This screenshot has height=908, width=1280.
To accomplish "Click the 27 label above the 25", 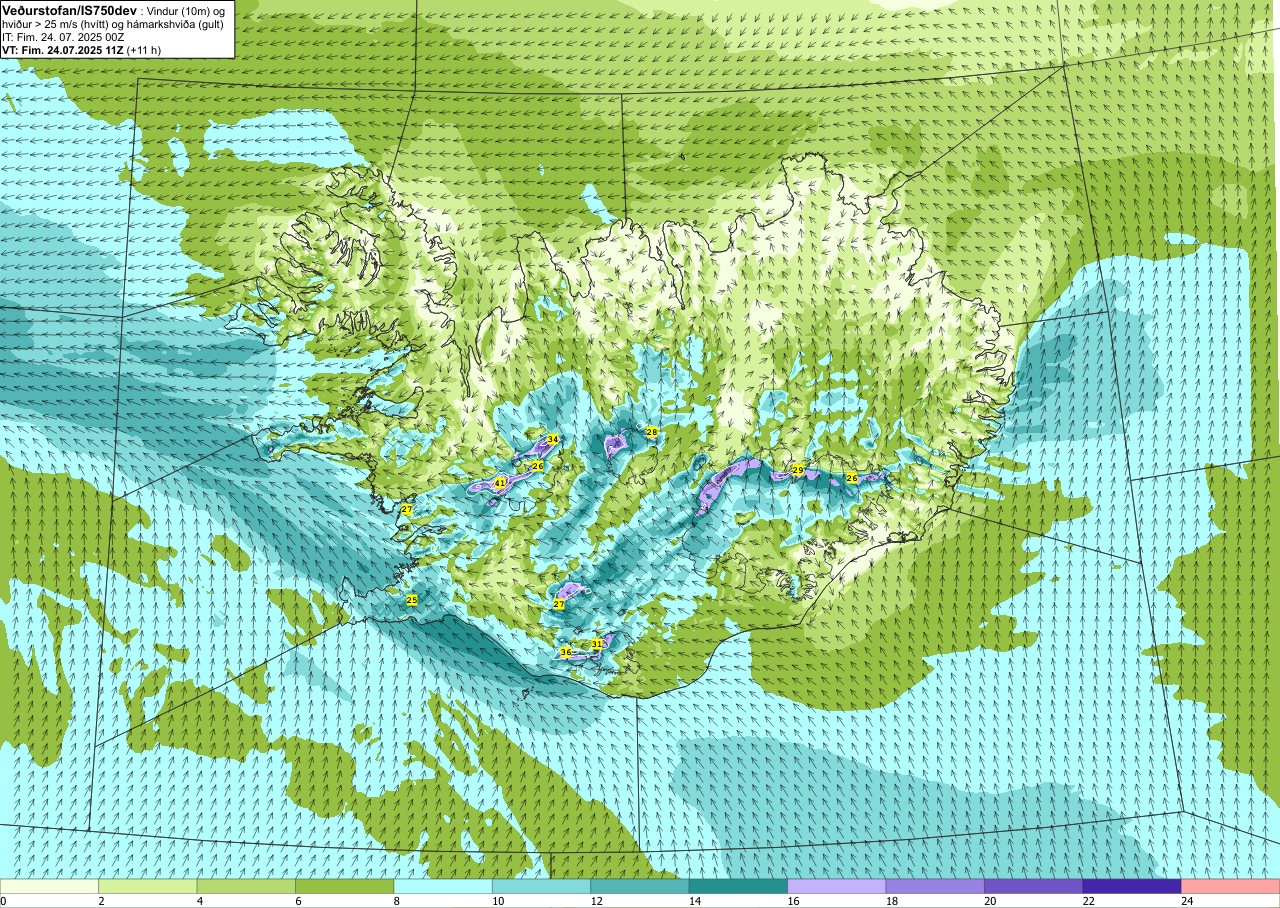I will 407,510.
